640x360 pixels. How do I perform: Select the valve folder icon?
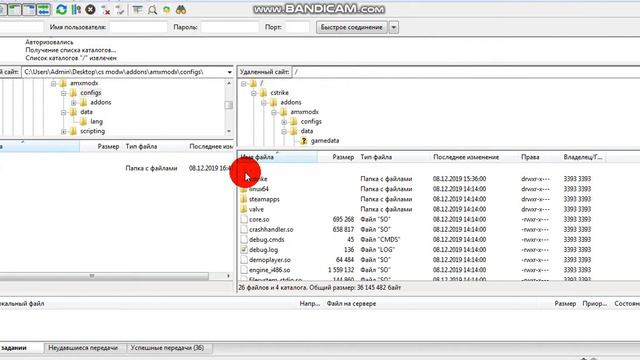coord(244,209)
